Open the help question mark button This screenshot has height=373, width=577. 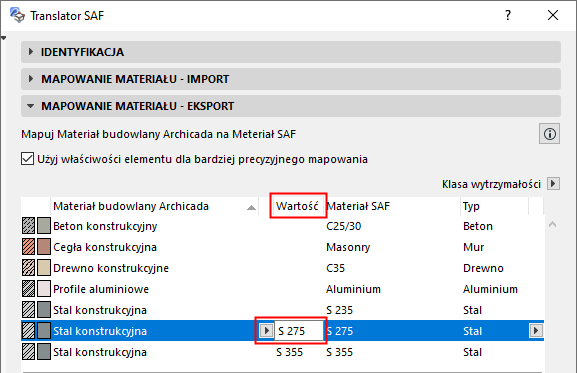point(508,15)
